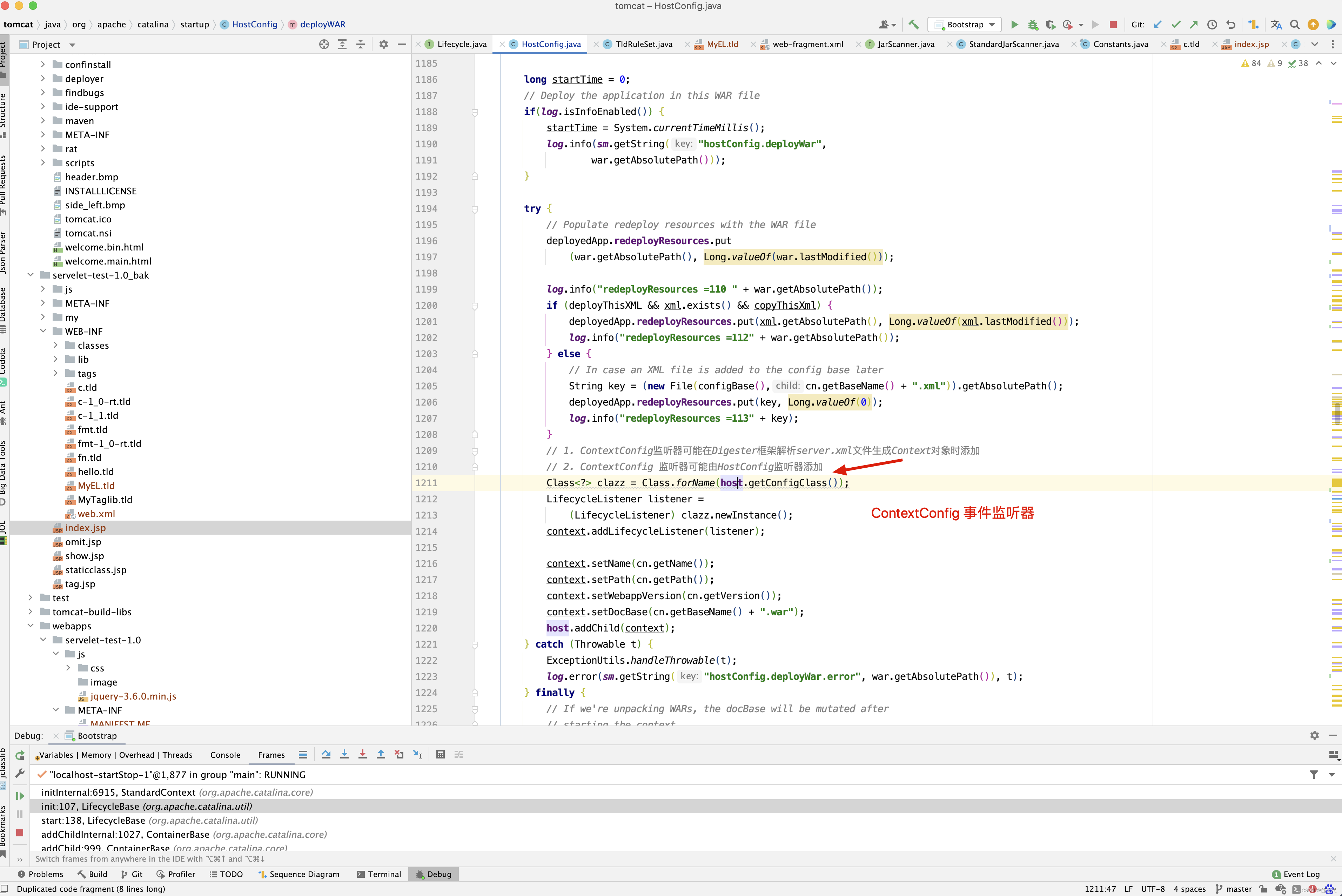Toggle fold marker at line 1221

click(x=475, y=644)
